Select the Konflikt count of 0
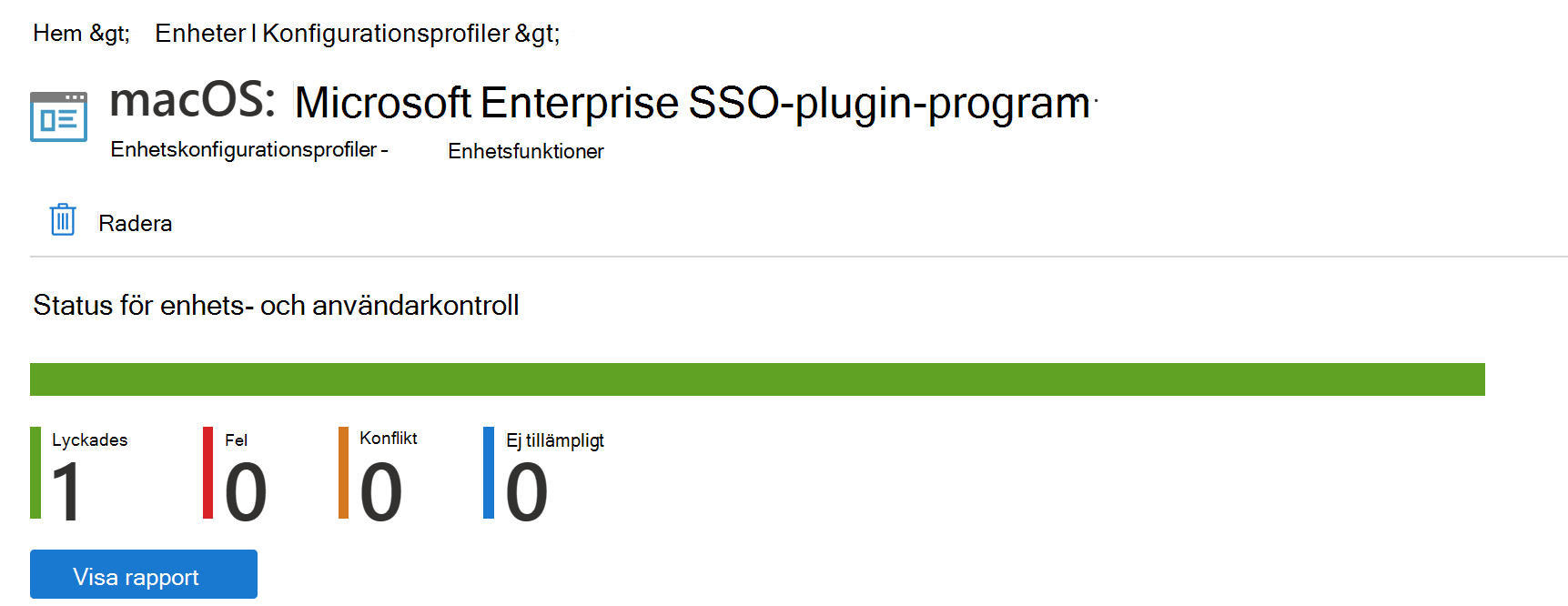The width and height of the screenshot is (1568, 606). 382,491
